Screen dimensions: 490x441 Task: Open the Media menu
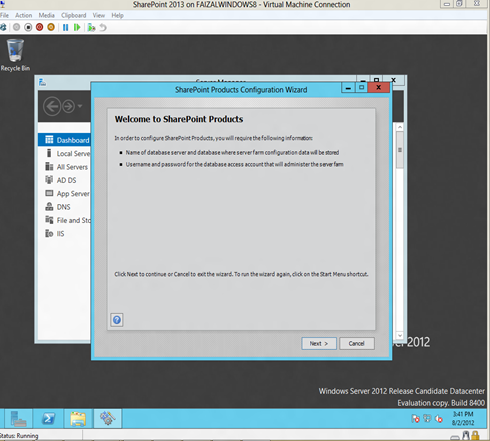click(46, 15)
